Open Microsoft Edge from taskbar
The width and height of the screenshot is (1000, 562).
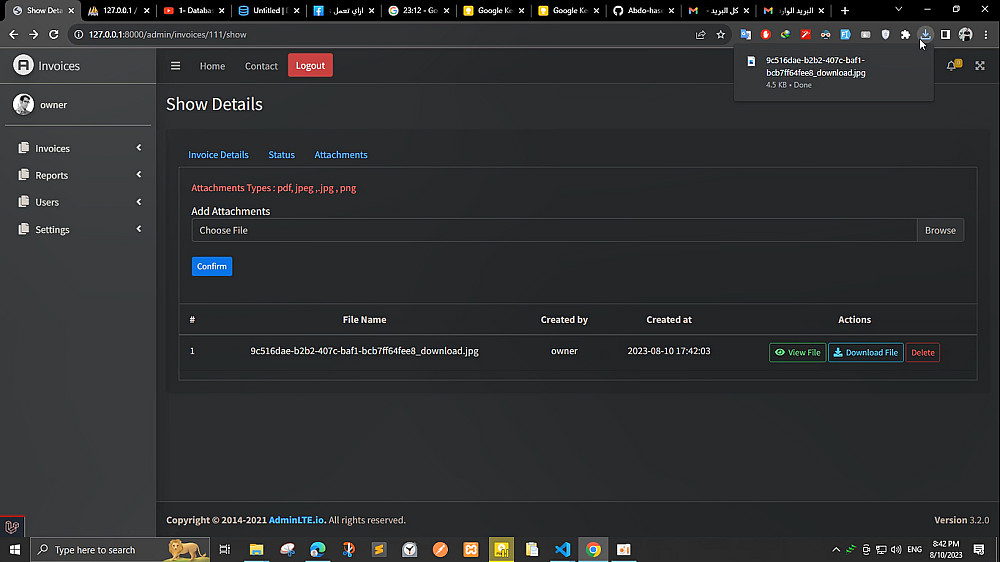(x=318, y=549)
